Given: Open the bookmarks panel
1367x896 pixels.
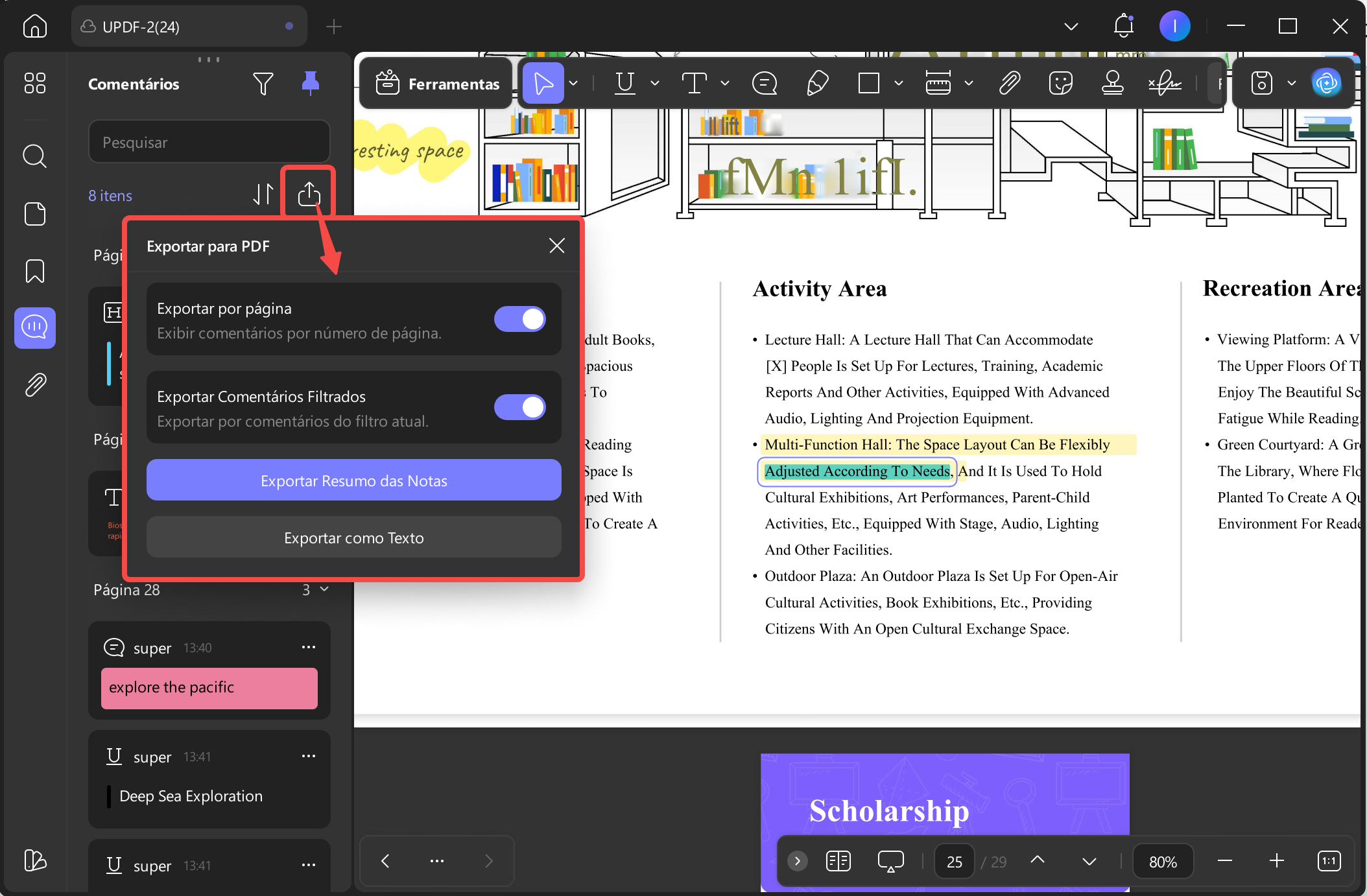Looking at the screenshot, I should [34, 271].
